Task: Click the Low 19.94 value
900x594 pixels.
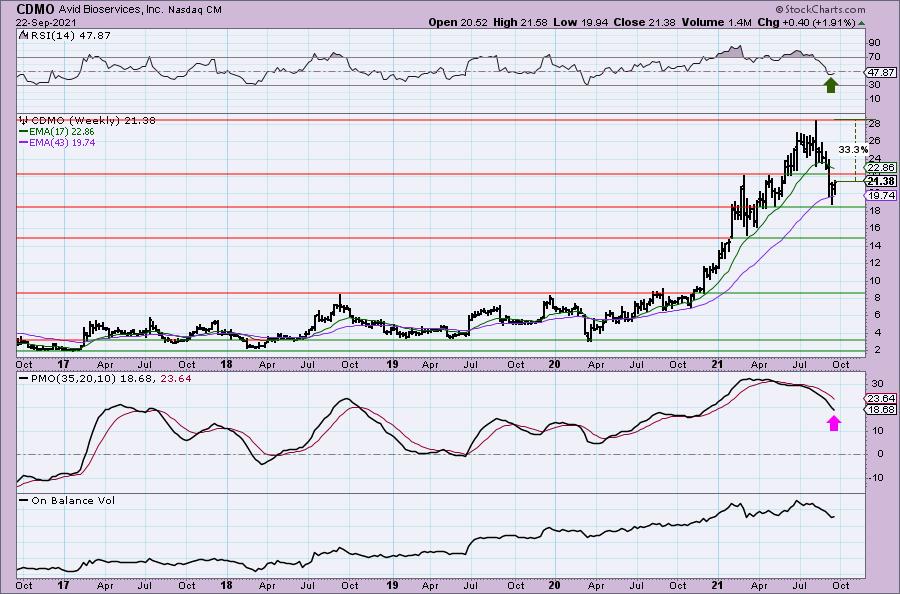Action: click(579, 22)
